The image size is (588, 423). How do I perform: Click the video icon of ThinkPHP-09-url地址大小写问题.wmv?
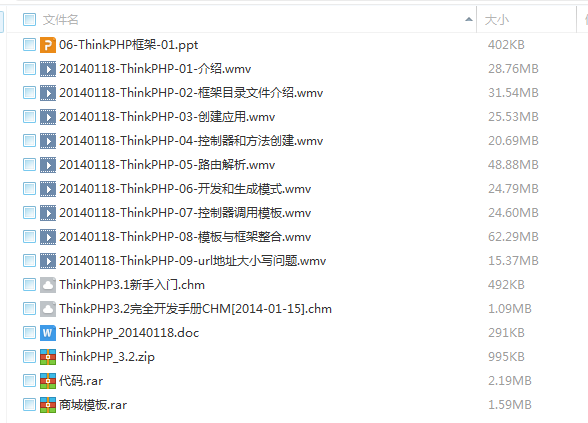pos(48,261)
